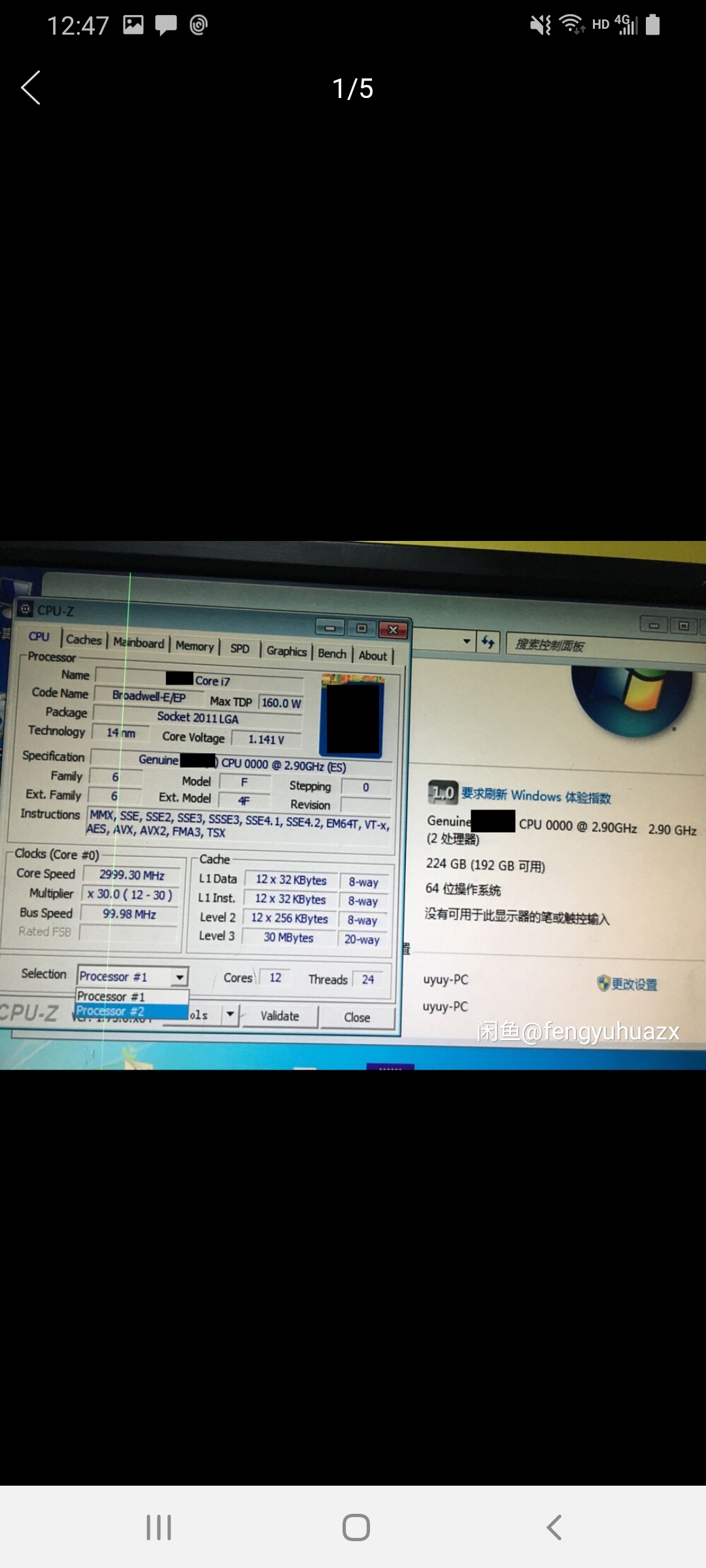The width and height of the screenshot is (706, 1568).
Task: Open the Tools dropdown arrow in CPU-Z
Action: [x=230, y=1015]
